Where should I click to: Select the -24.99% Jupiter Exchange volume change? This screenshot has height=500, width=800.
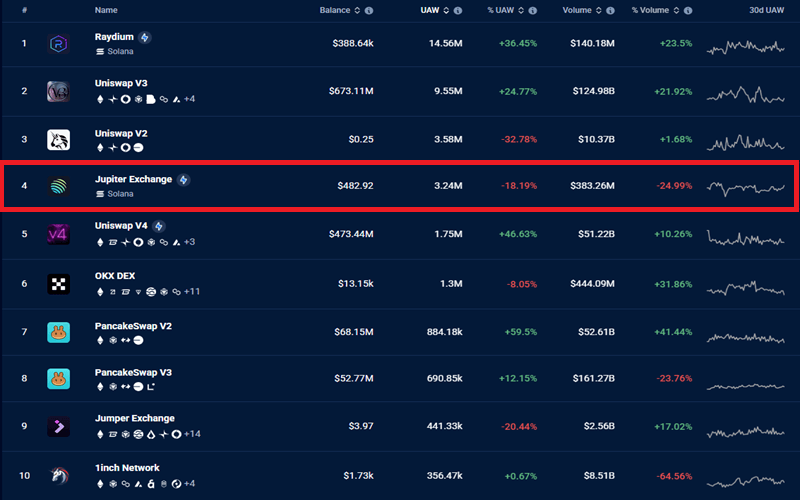tap(674, 186)
